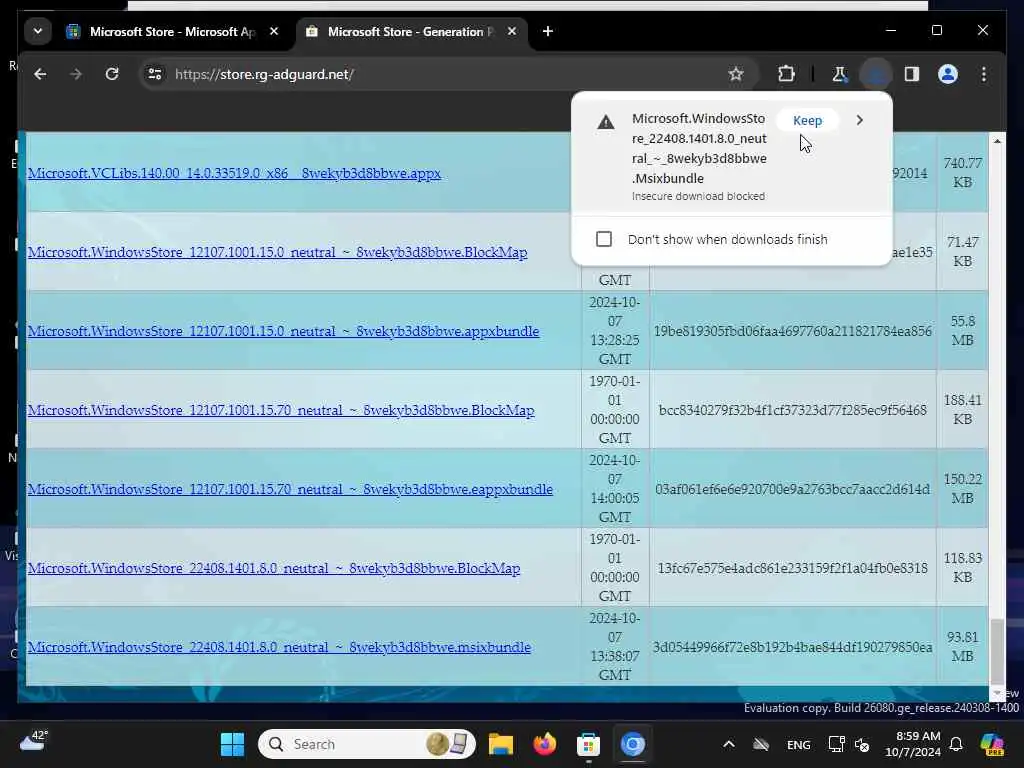Go back to the previous page
1024x768 pixels.
point(40,74)
